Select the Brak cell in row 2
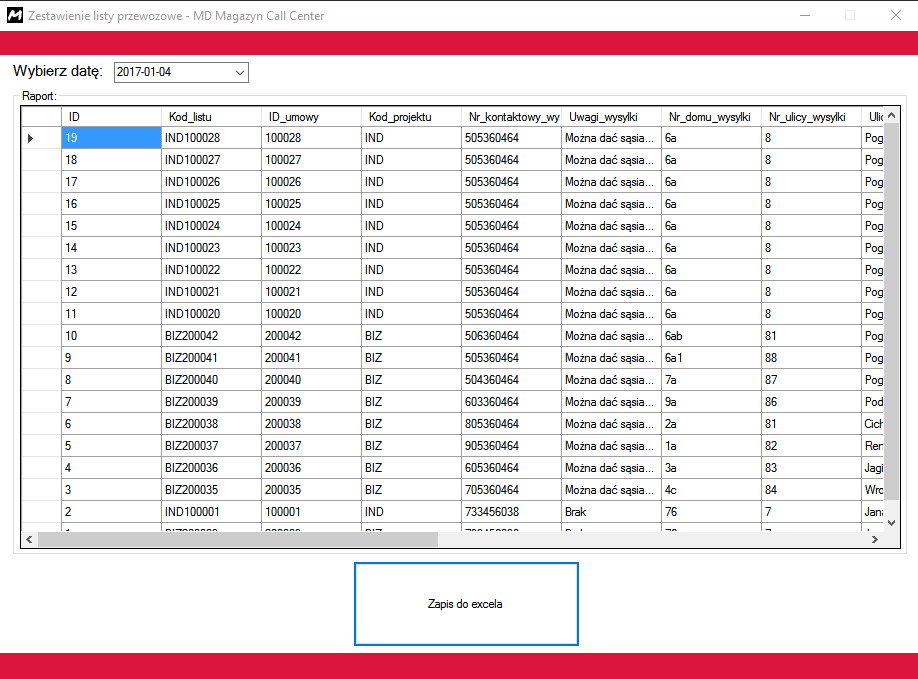This screenshot has height=679, width=918. 611,512
